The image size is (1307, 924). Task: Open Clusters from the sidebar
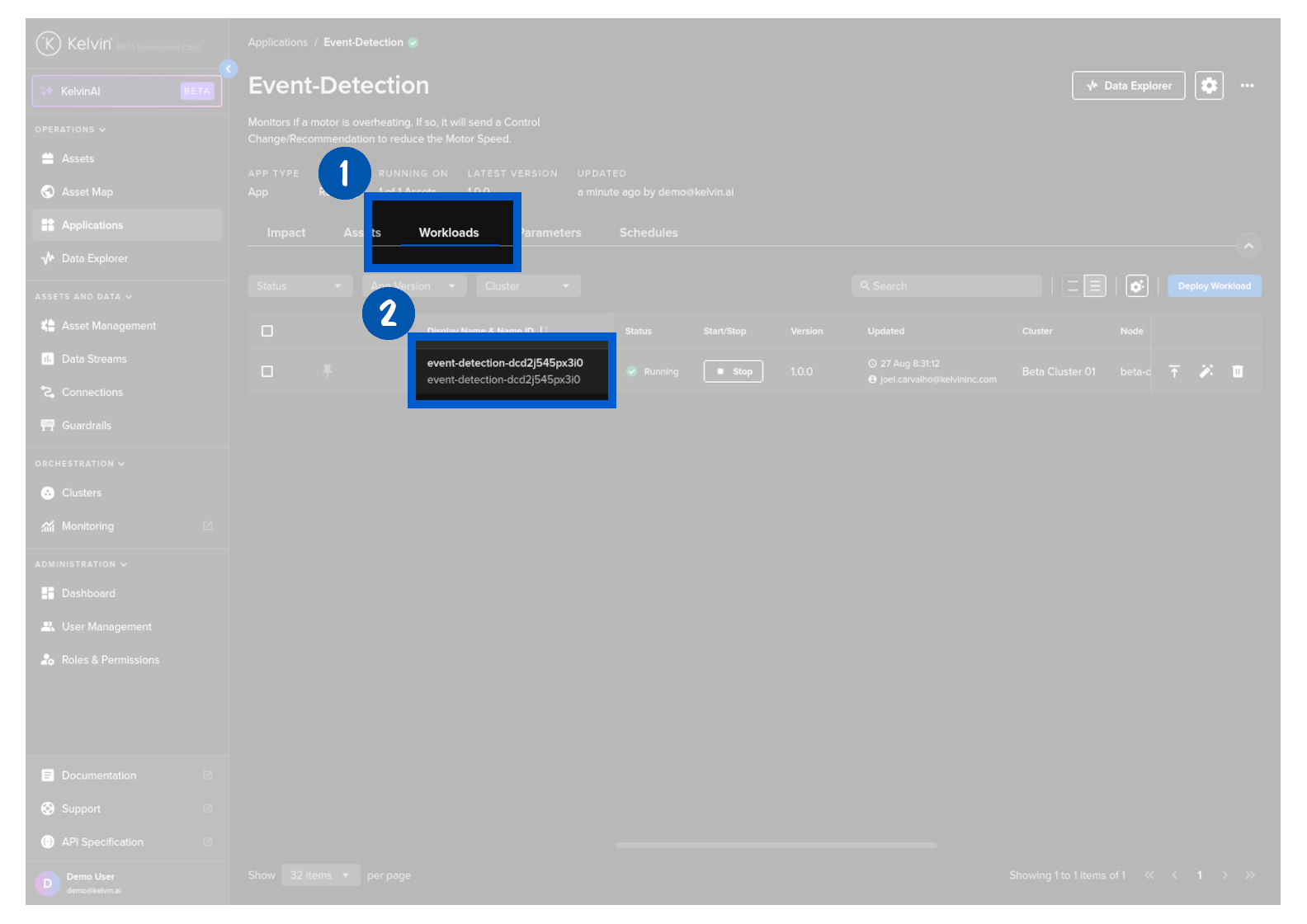point(127,493)
